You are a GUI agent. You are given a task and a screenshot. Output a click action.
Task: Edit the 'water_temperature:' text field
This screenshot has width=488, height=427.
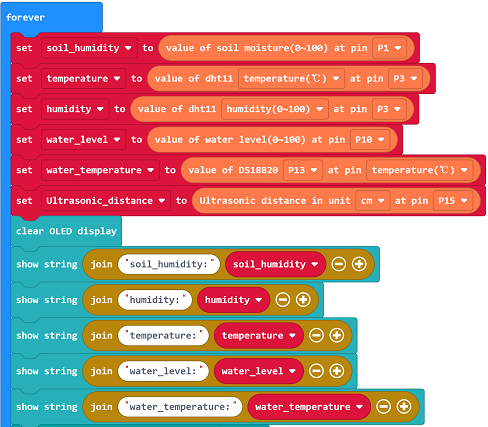click(x=180, y=407)
